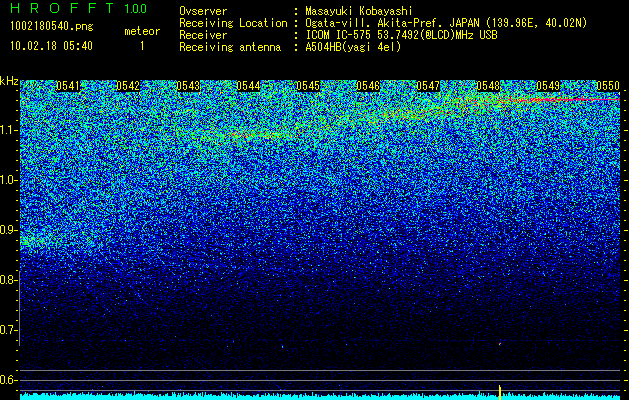Click the observer name Masayuki Kobayashi
This screenshot has width=629, height=400.
click(x=359, y=12)
